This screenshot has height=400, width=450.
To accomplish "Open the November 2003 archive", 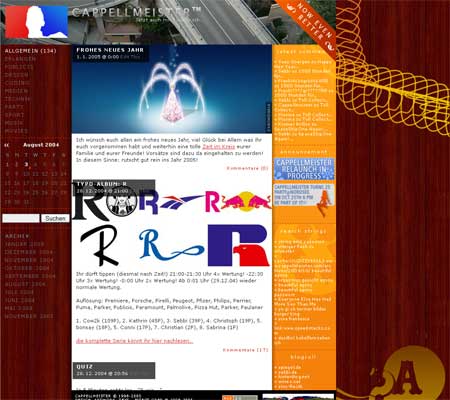I will click(29, 316).
